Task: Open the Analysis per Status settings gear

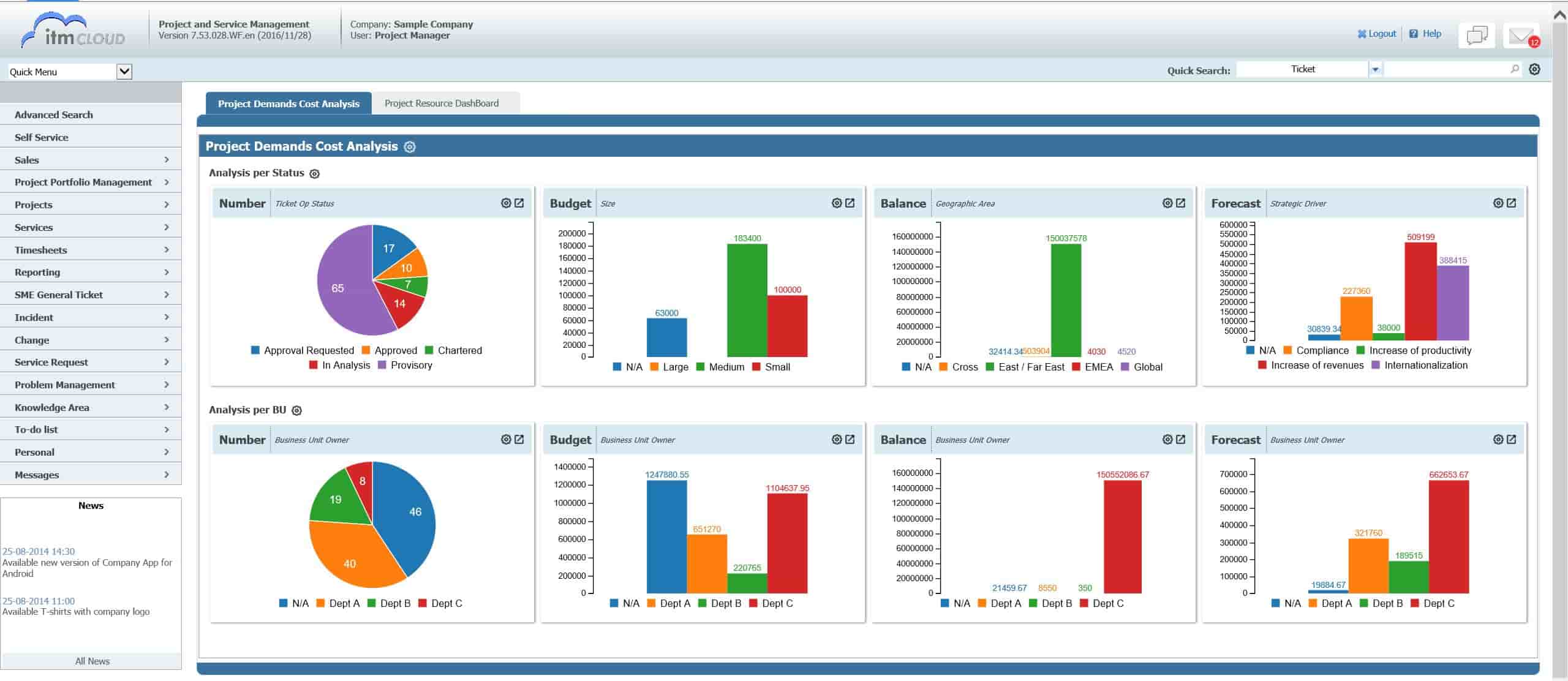Action: (314, 173)
